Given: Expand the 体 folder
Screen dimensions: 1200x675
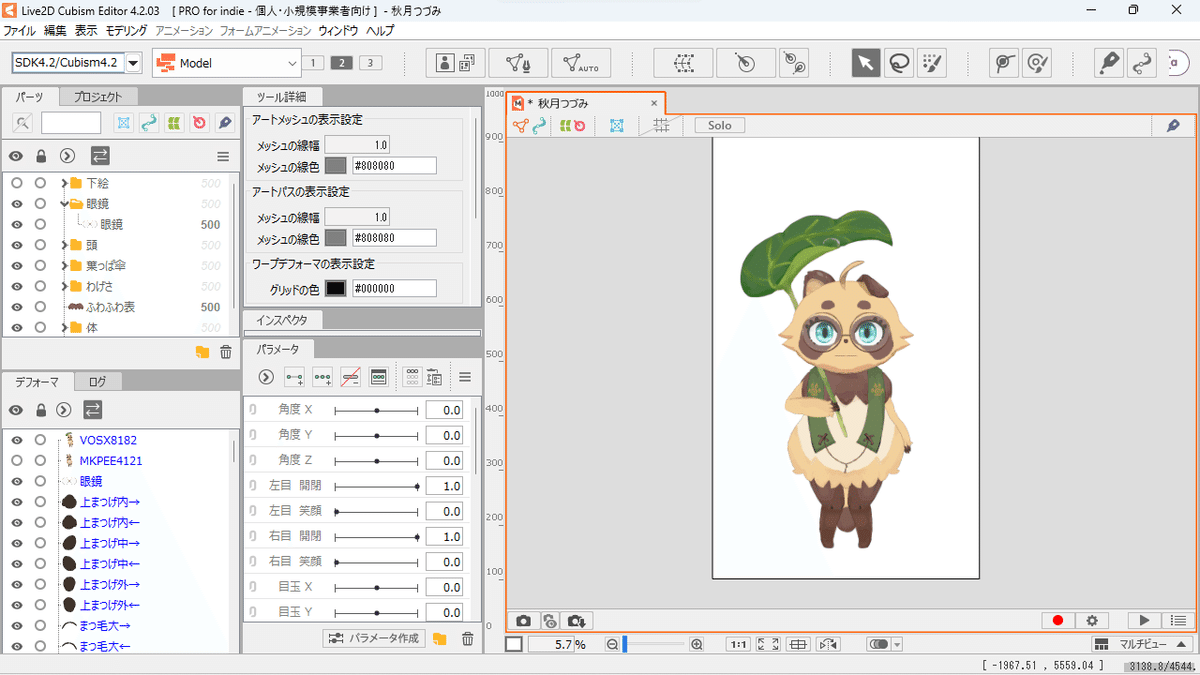Looking at the screenshot, I should (x=64, y=327).
